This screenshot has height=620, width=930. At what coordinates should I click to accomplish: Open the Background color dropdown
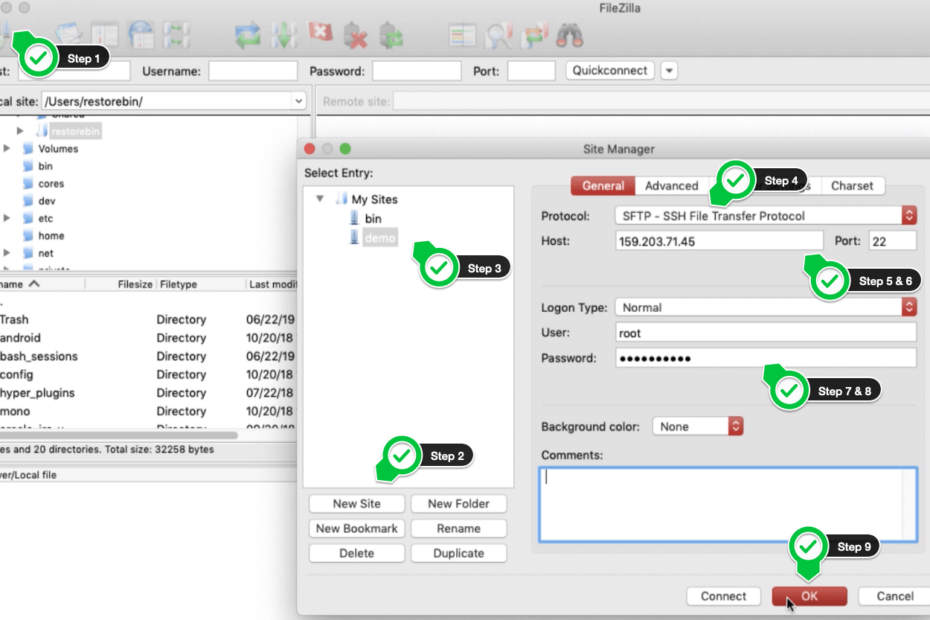coord(698,427)
